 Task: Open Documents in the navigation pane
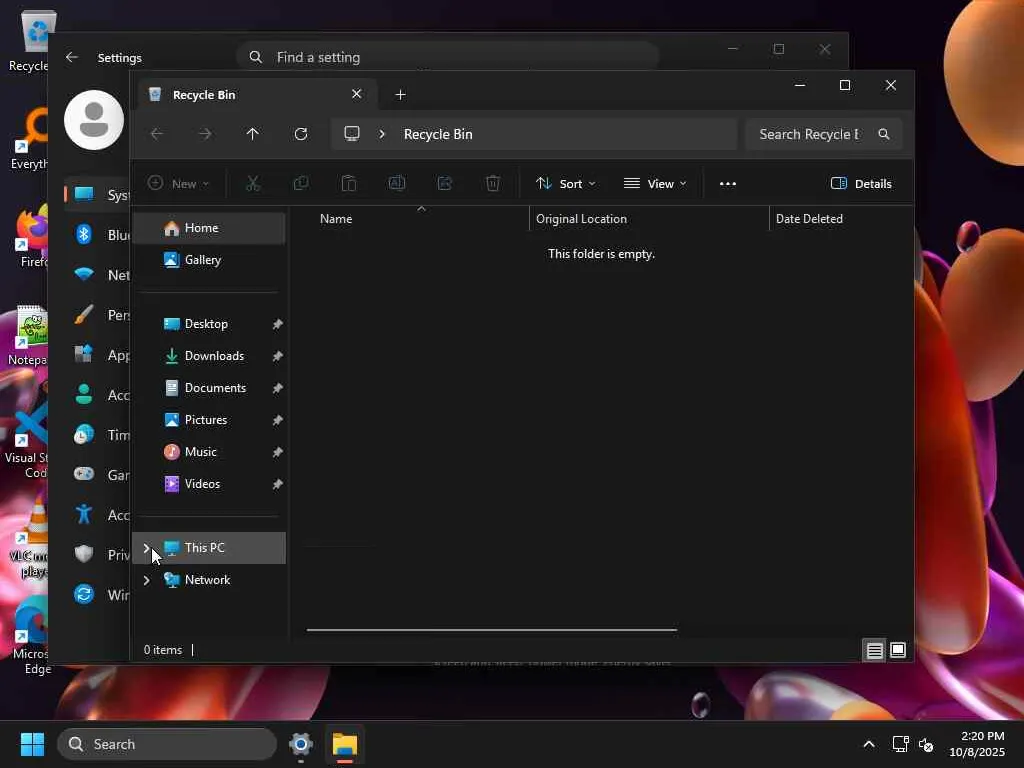coord(209,388)
